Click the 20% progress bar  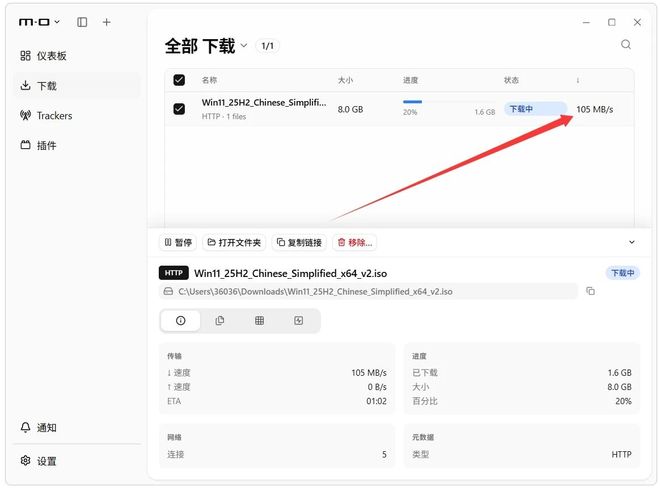449,102
